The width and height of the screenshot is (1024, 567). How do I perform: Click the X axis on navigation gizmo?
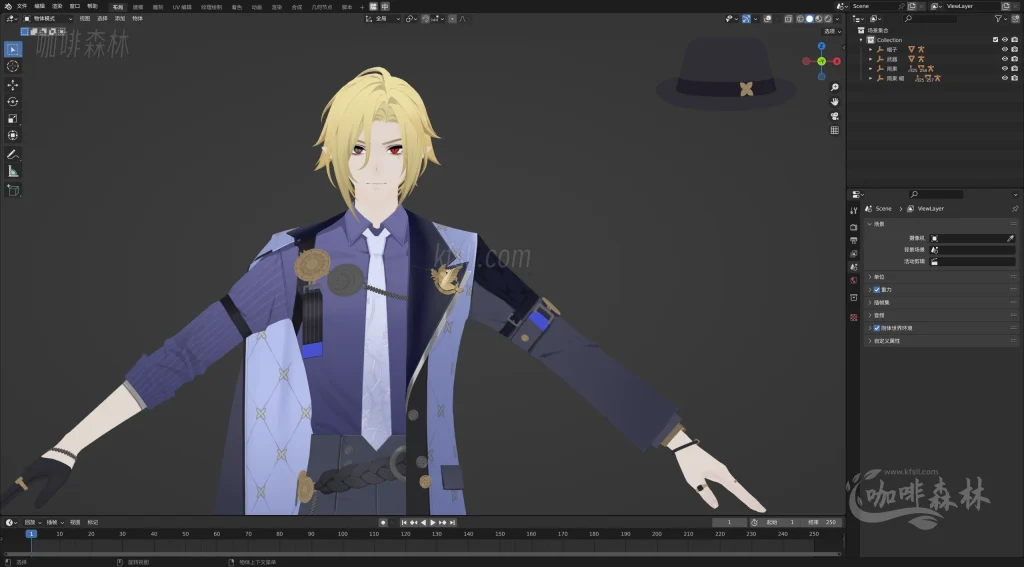pyautogui.click(x=837, y=61)
